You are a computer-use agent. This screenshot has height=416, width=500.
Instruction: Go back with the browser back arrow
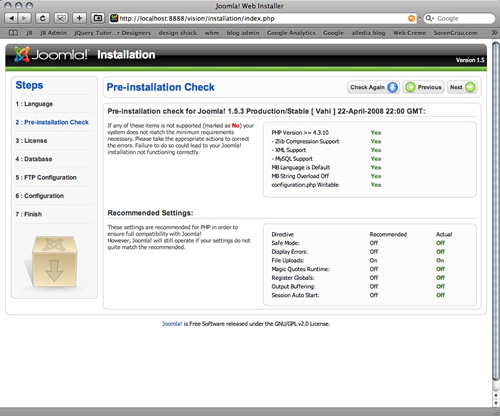pos(12,18)
